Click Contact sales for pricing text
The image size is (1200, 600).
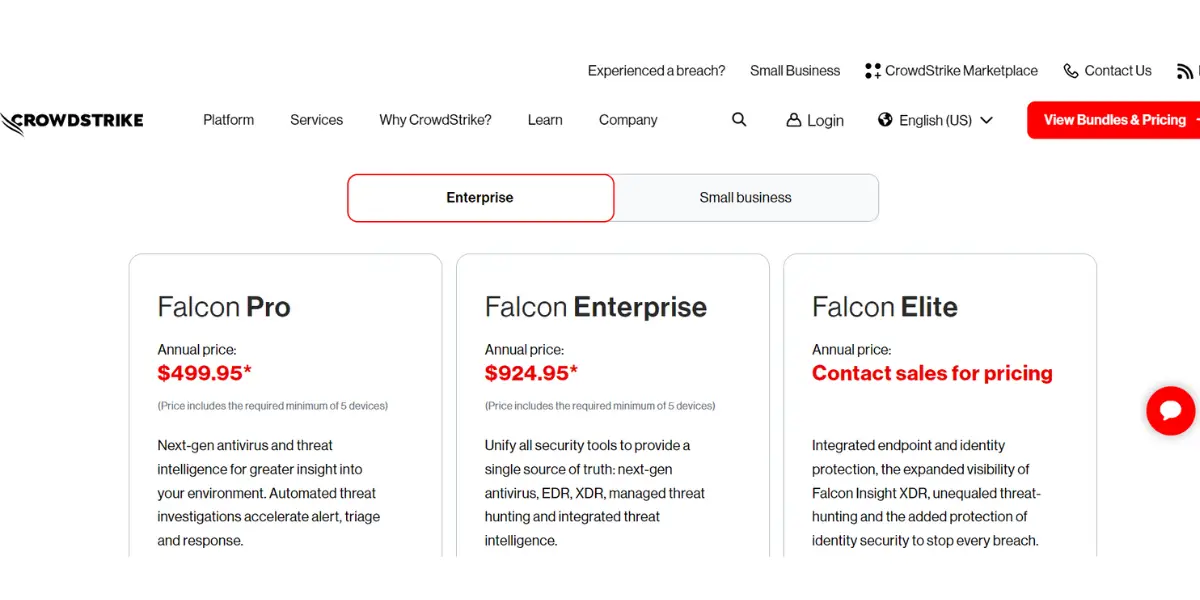click(x=932, y=373)
